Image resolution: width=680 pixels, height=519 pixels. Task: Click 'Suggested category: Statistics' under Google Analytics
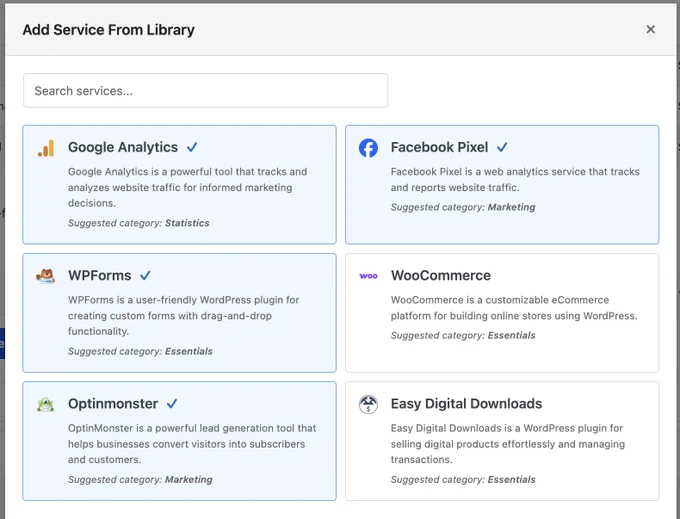point(138,223)
